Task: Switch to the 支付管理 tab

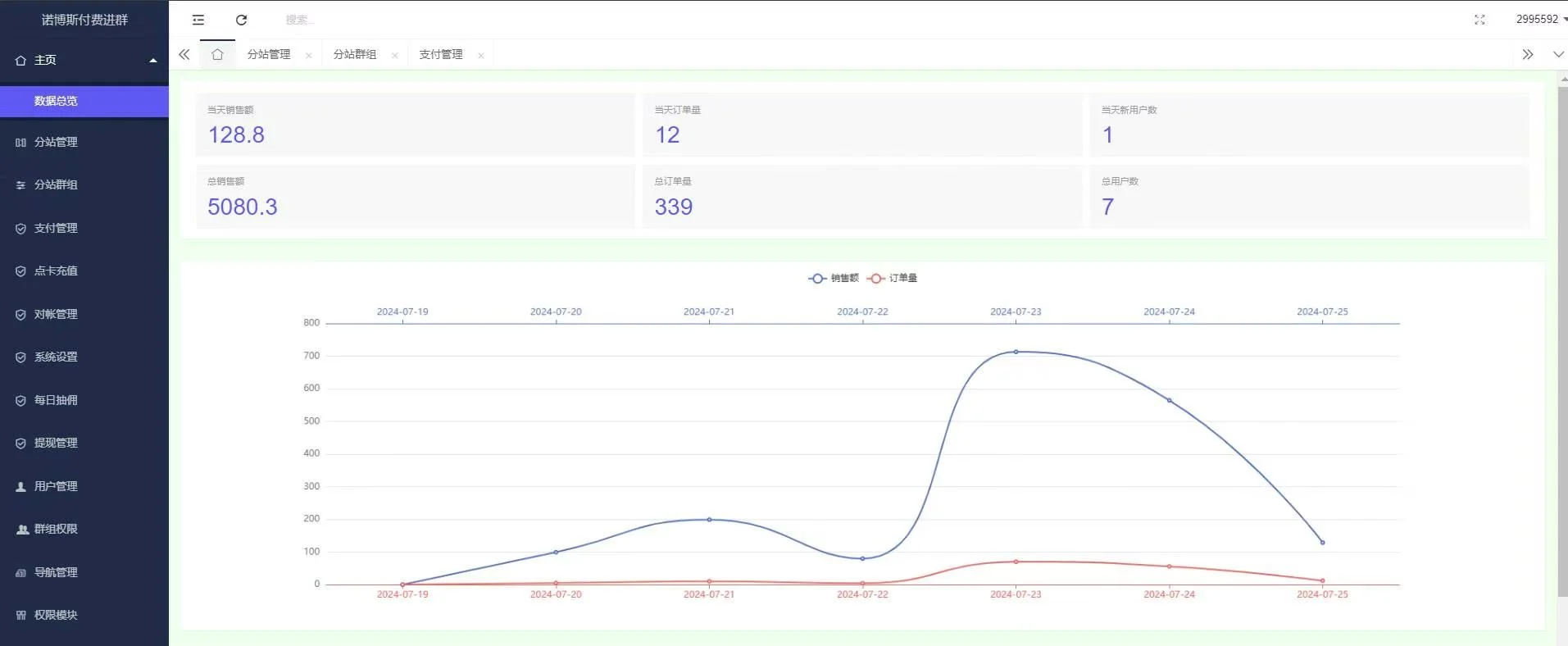Action: click(441, 54)
